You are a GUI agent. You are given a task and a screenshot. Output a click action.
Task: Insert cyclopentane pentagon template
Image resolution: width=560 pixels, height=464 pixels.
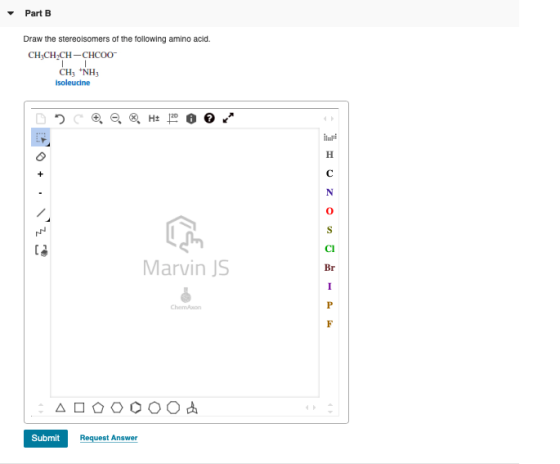pyautogui.click(x=98, y=408)
